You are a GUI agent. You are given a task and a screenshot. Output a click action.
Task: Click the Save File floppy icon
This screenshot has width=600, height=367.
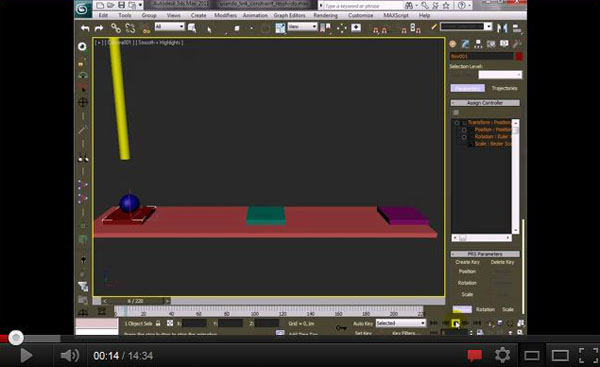pos(121,5)
